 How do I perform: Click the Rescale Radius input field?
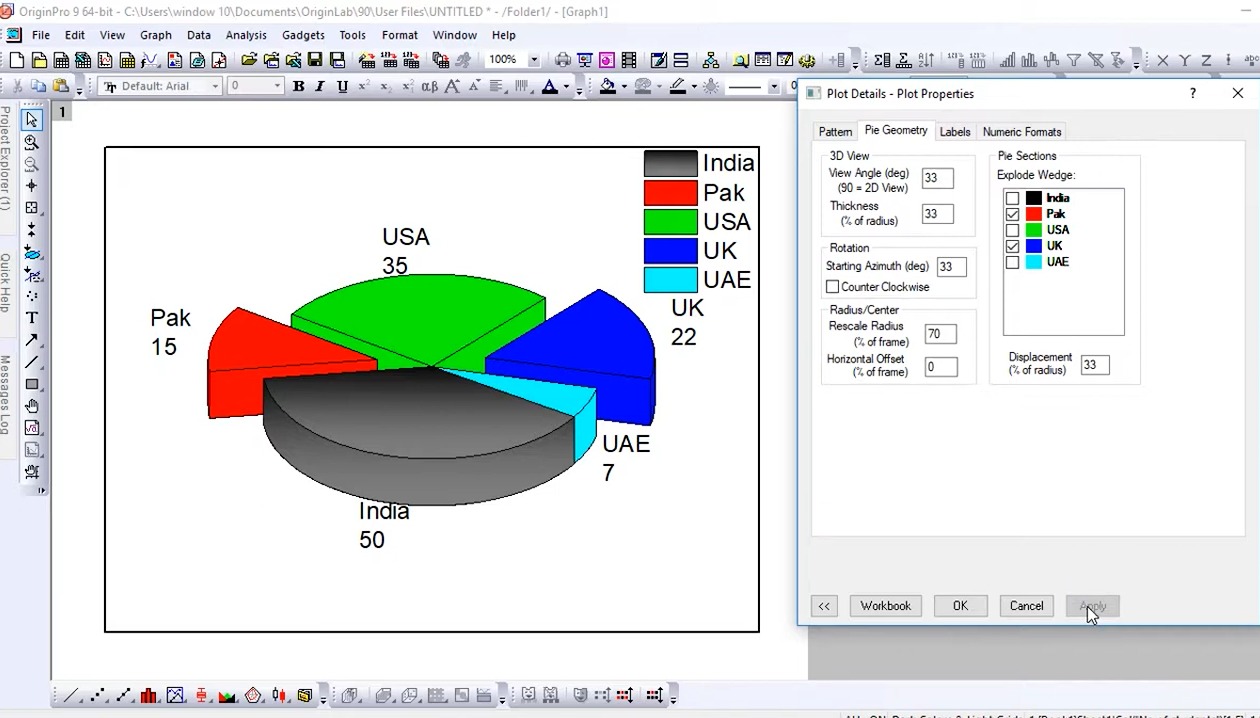tap(940, 334)
